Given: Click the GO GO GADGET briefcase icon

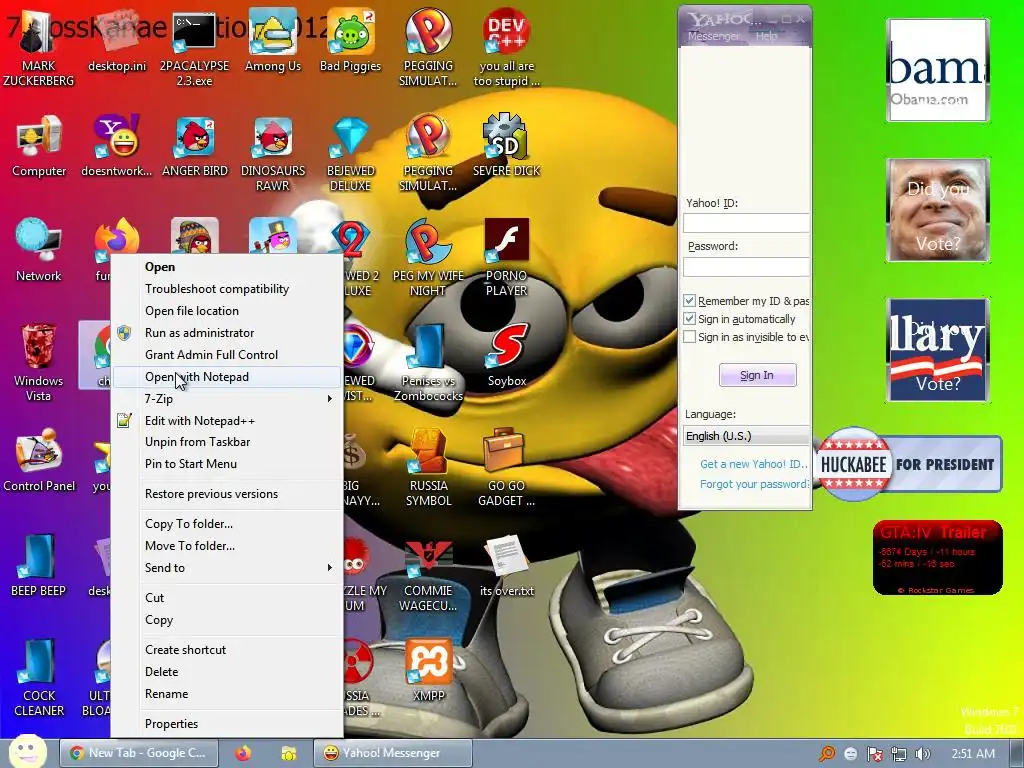Looking at the screenshot, I should (x=506, y=468).
